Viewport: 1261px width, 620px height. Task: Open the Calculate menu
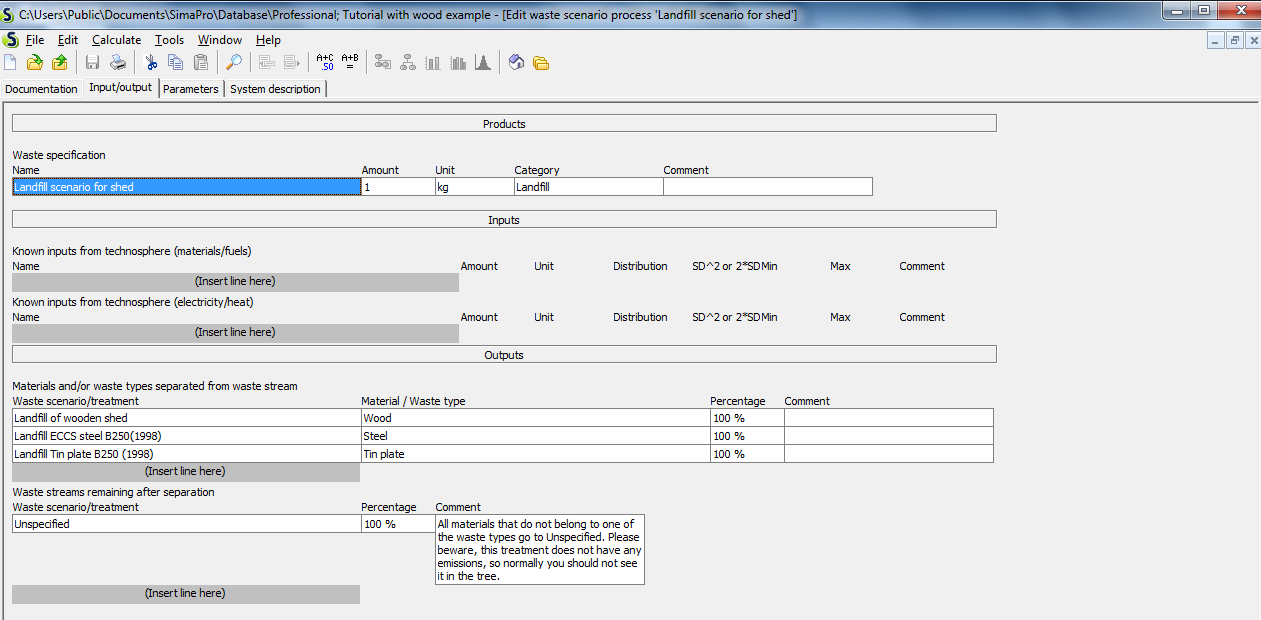click(x=116, y=40)
